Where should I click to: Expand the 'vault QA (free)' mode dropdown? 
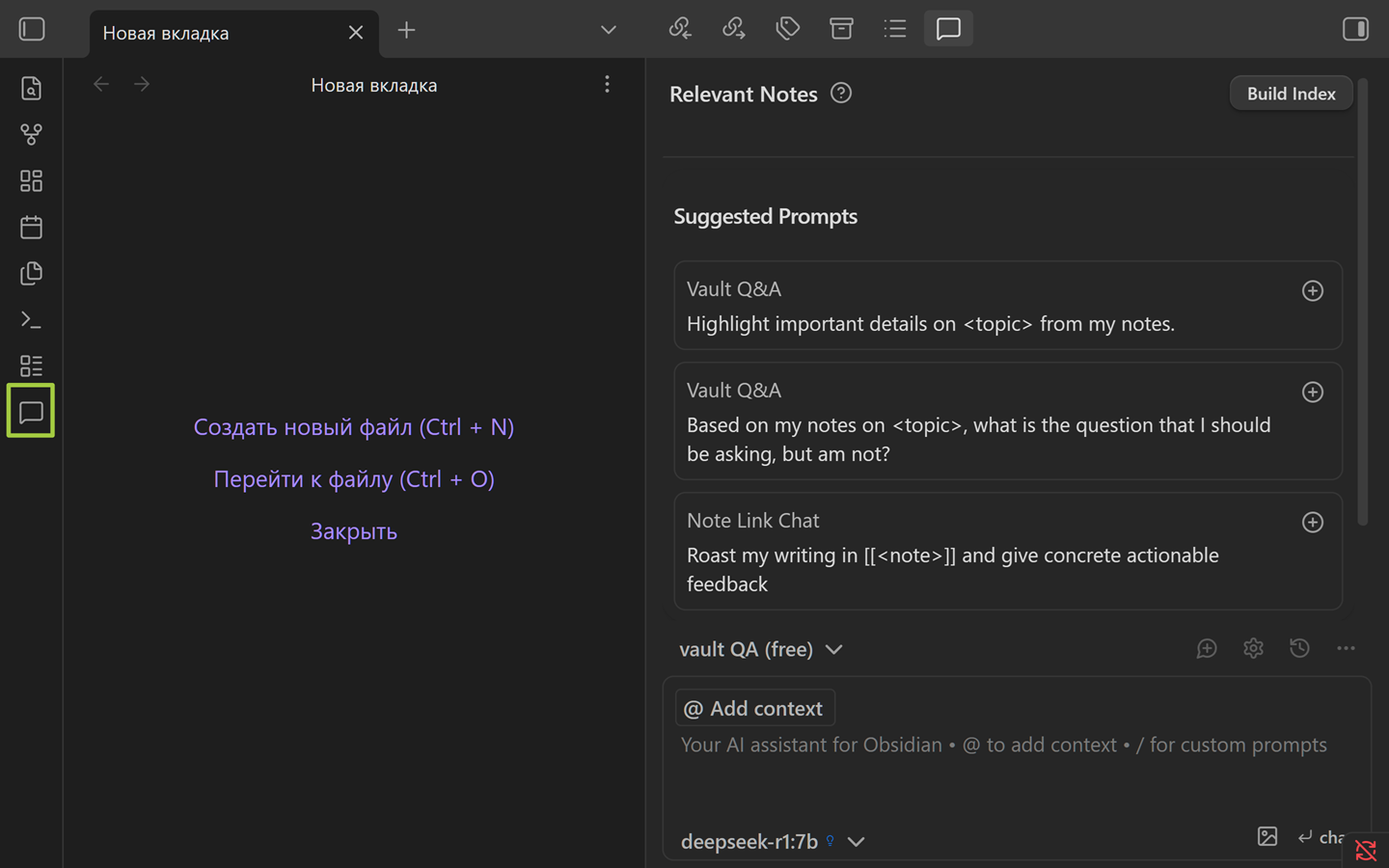click(761, 650)
